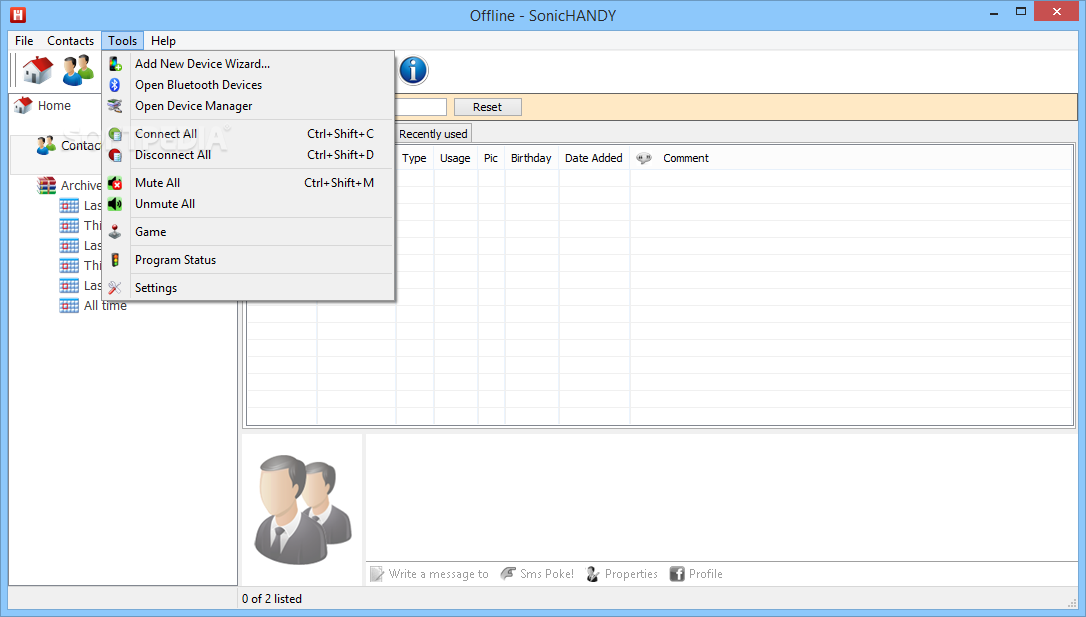Choose Open Device Manager

pos(248,106)
